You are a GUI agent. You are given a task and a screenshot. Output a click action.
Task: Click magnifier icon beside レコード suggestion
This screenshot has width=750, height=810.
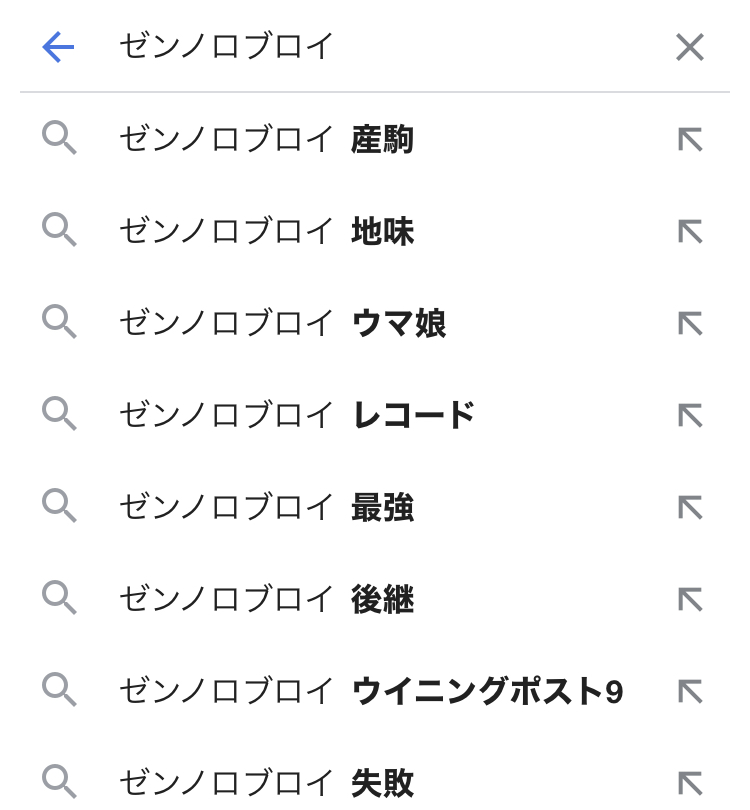[59, 414]
